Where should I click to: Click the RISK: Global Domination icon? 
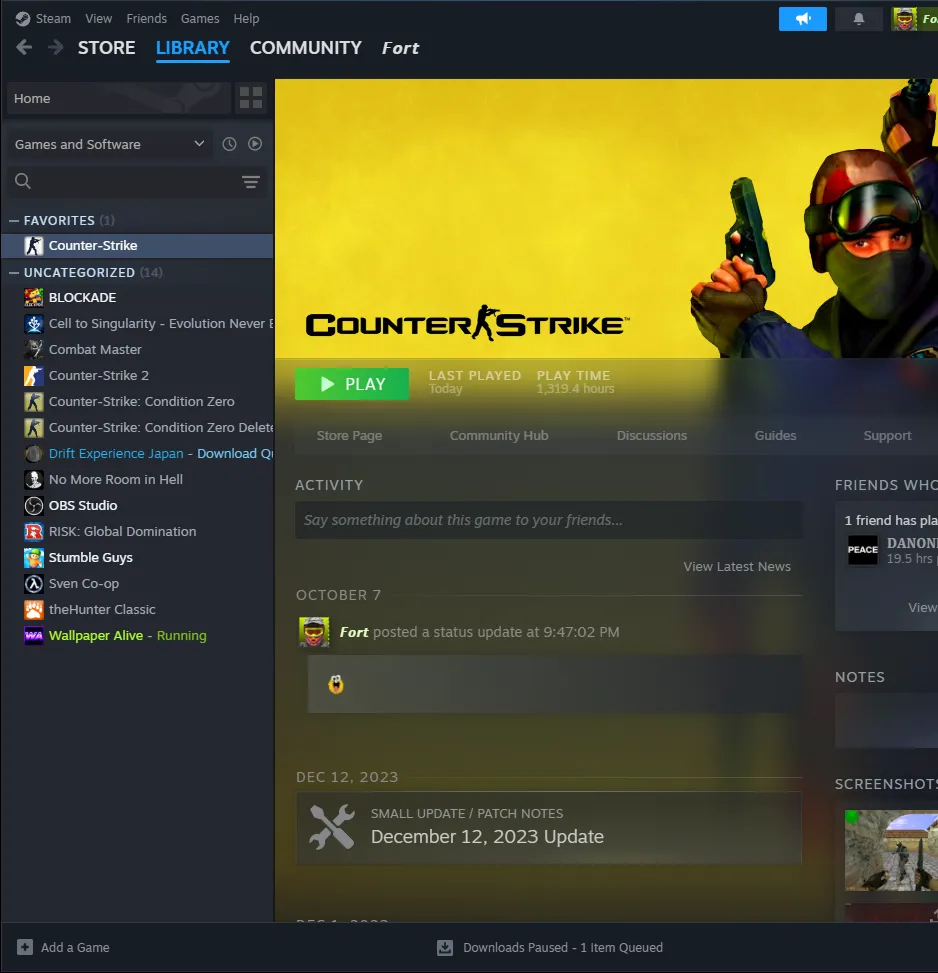(34, 532)
